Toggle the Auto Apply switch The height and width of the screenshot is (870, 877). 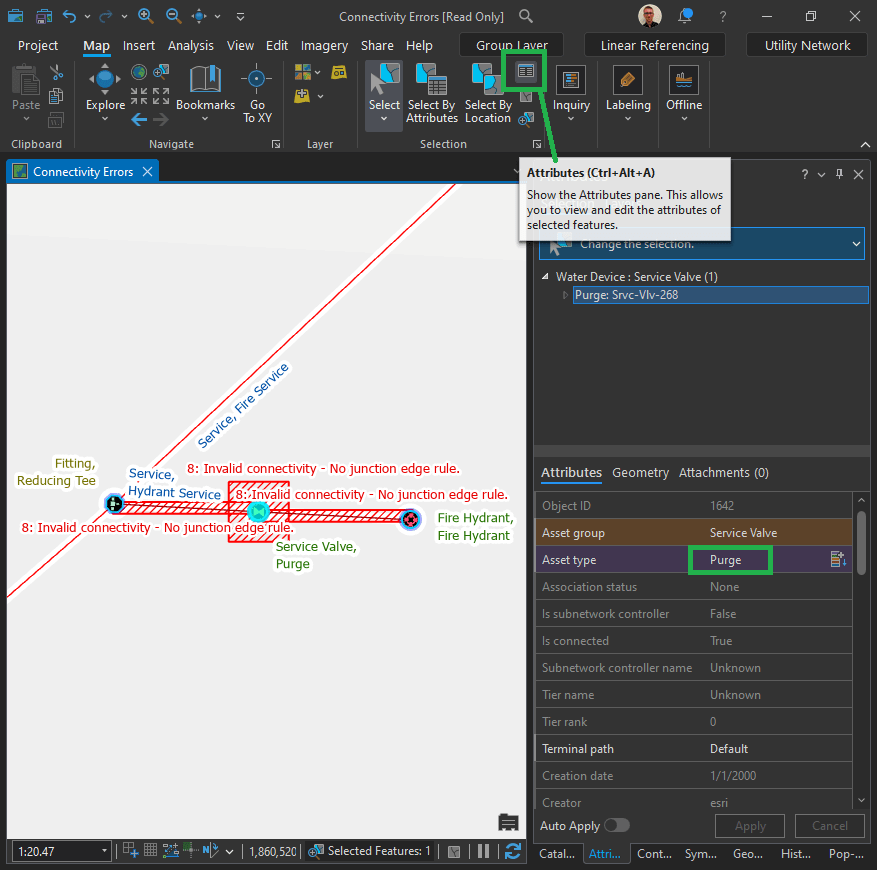coord(616,826)
